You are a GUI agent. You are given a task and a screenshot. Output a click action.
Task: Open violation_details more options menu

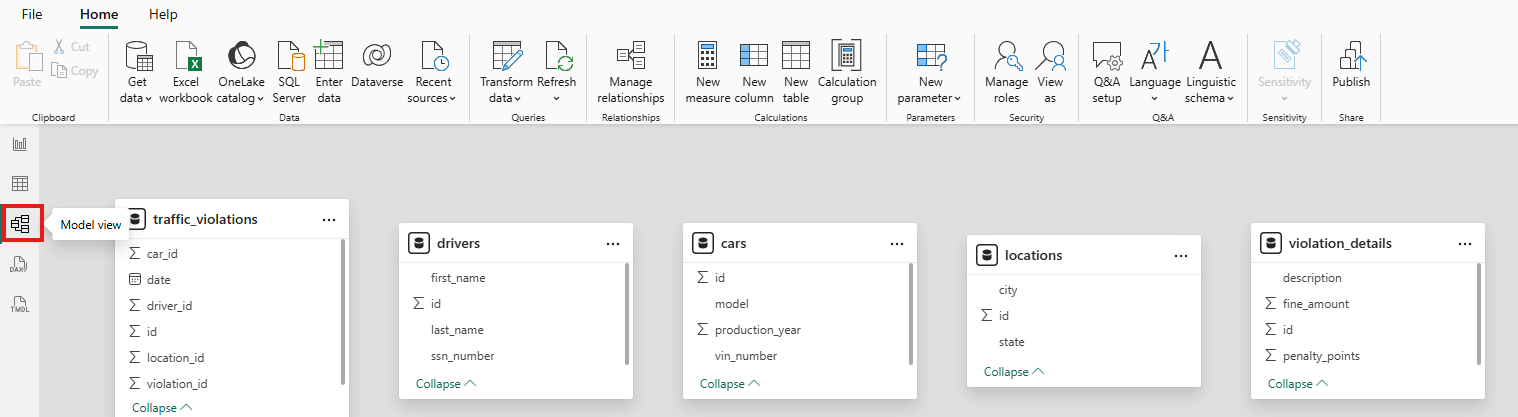click(x=1465, y=243)
